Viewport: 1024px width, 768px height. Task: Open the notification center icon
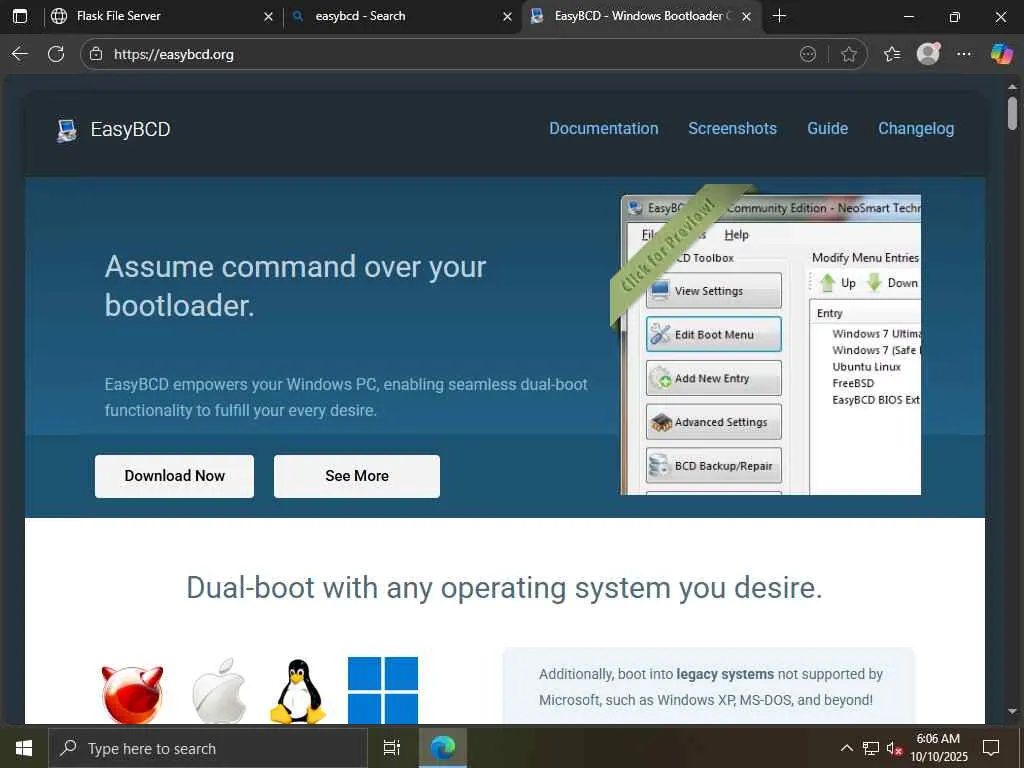991,748
